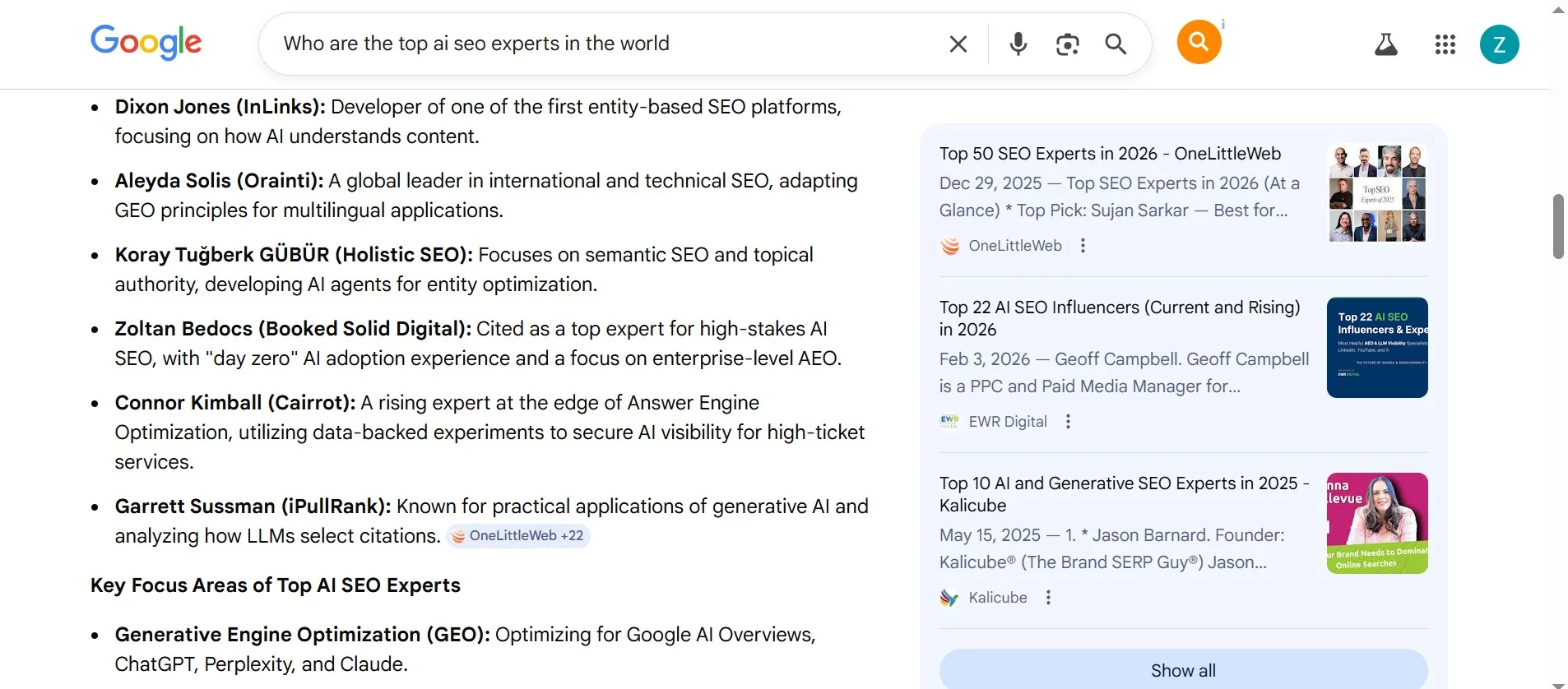Viewport: 1568px width, 689px height.
Task: Submit search with magnifying glass icon
Action: pyautogui.click(x=1116, y=44)
